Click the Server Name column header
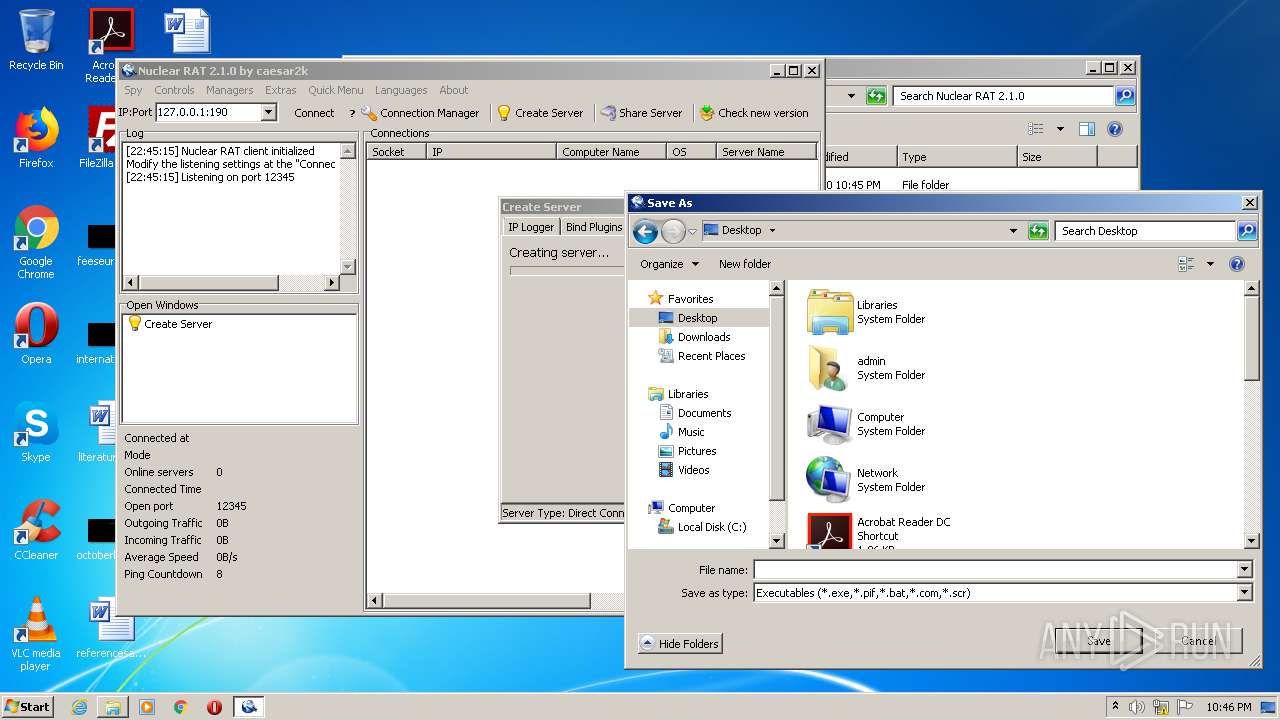The image size is (1280, 720). click(766, 152)
